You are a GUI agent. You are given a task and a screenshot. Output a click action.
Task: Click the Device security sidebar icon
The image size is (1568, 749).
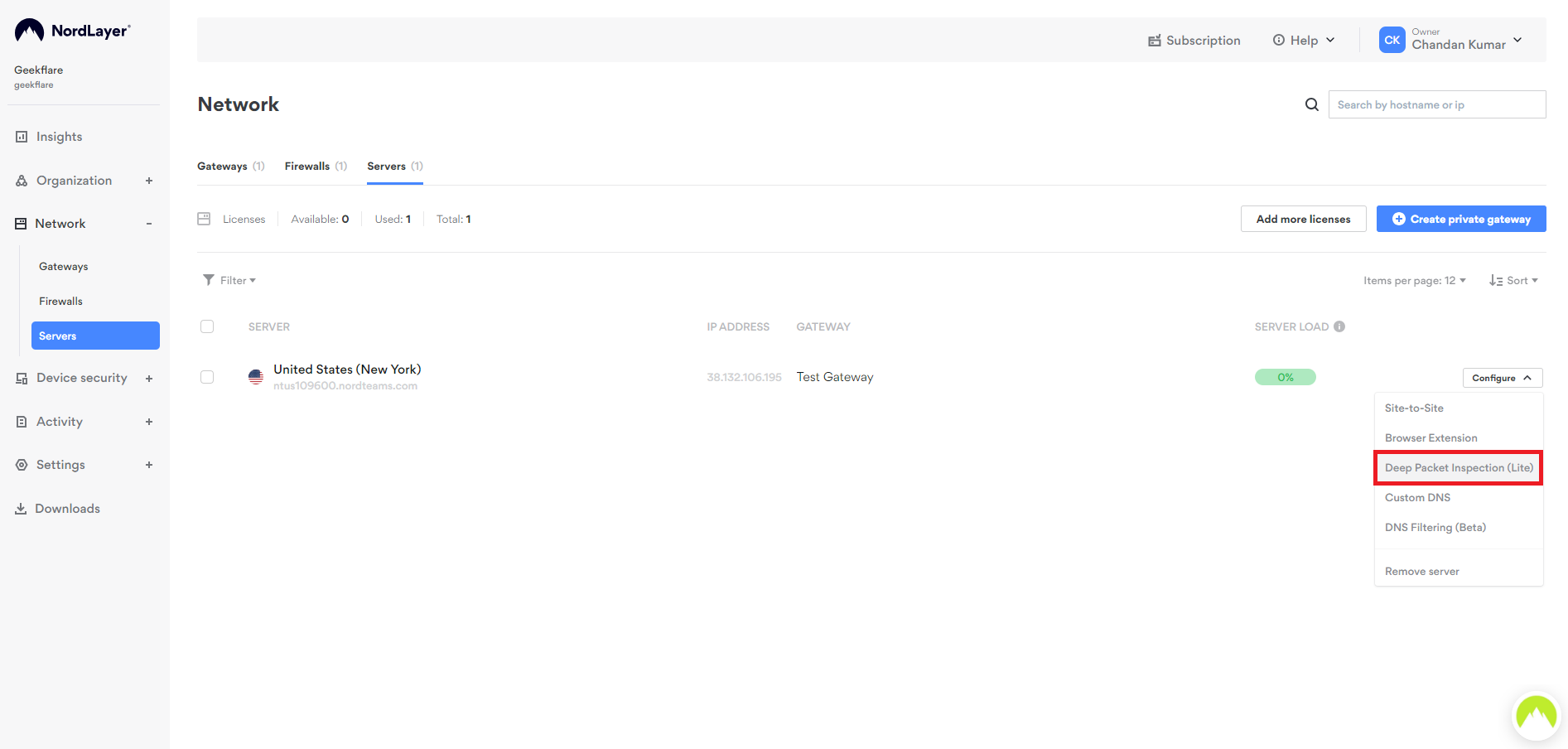22,379
